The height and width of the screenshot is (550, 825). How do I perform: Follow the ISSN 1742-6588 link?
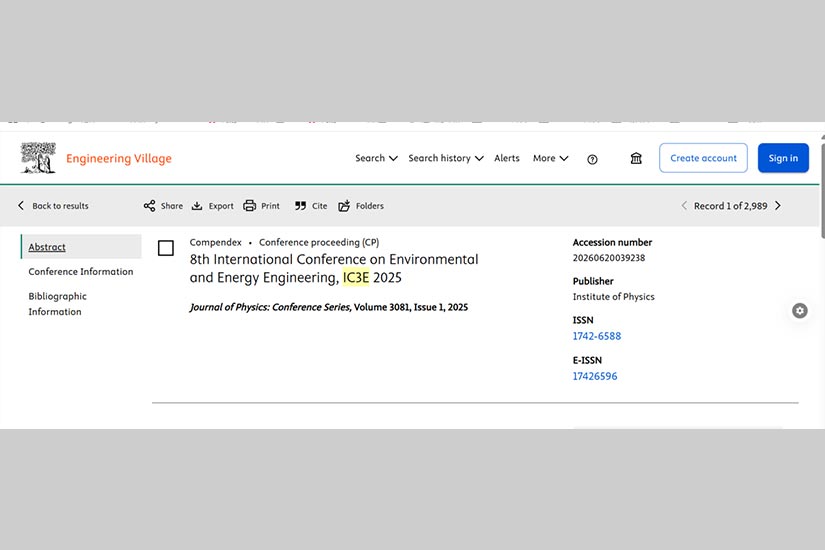[x=596, y=336]
